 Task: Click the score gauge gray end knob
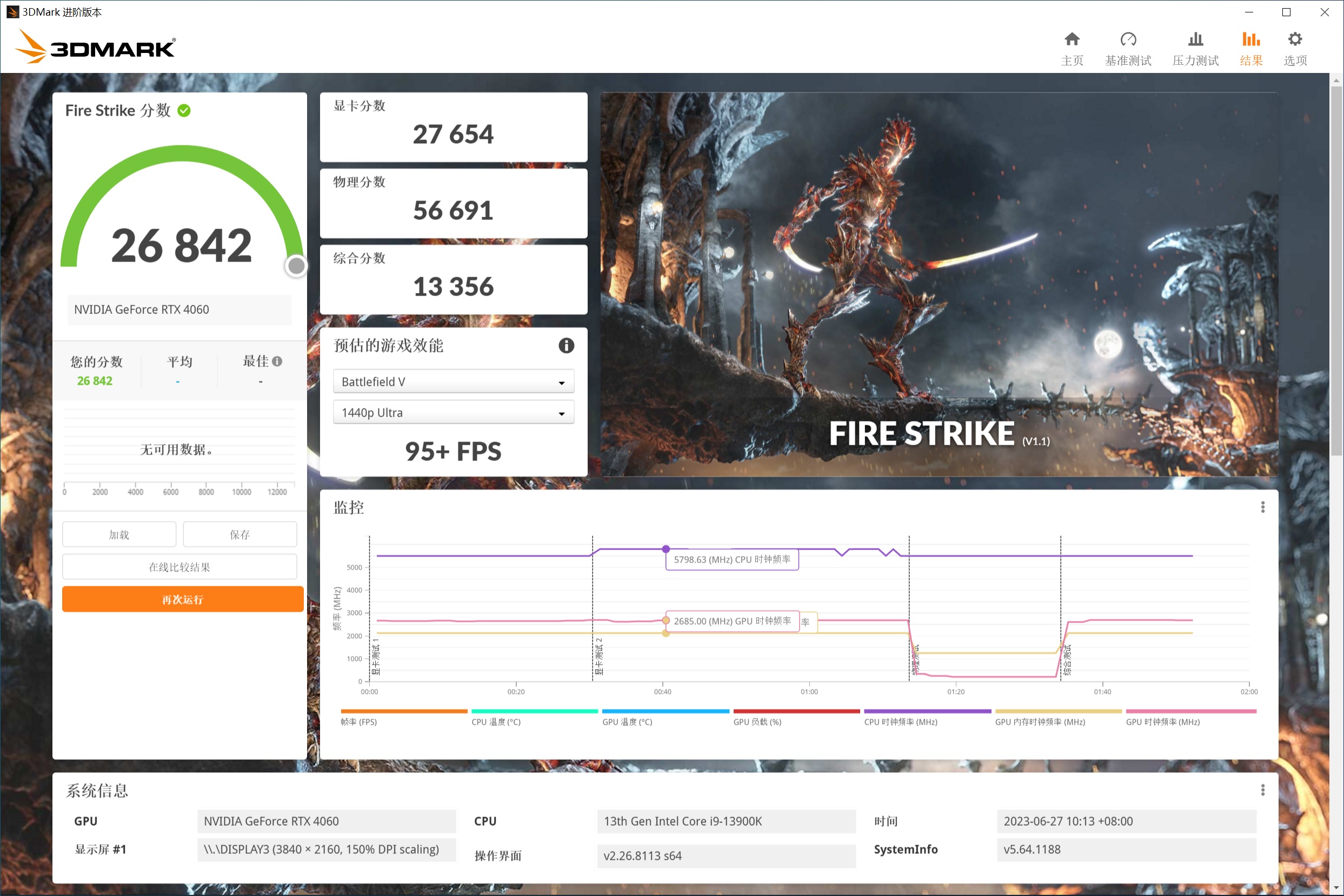tap(296, 266)
